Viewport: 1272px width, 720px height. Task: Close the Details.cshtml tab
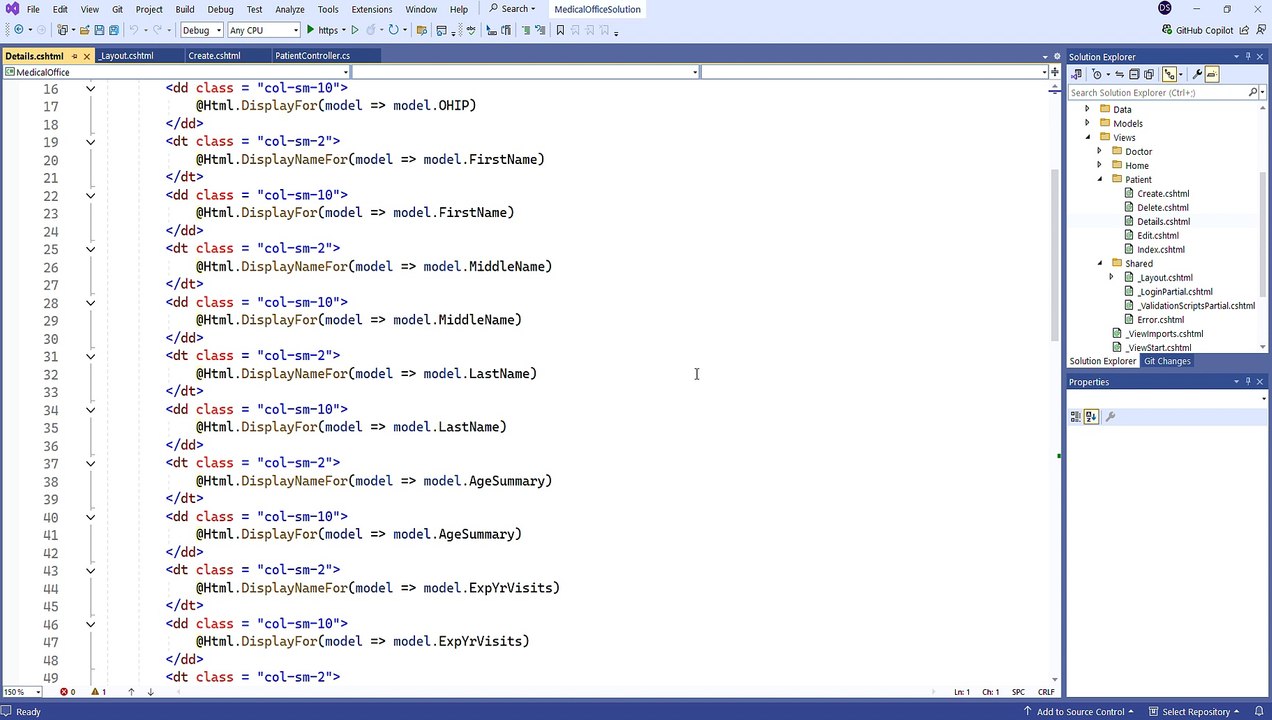pyautogui.click(x=87, y=56)
